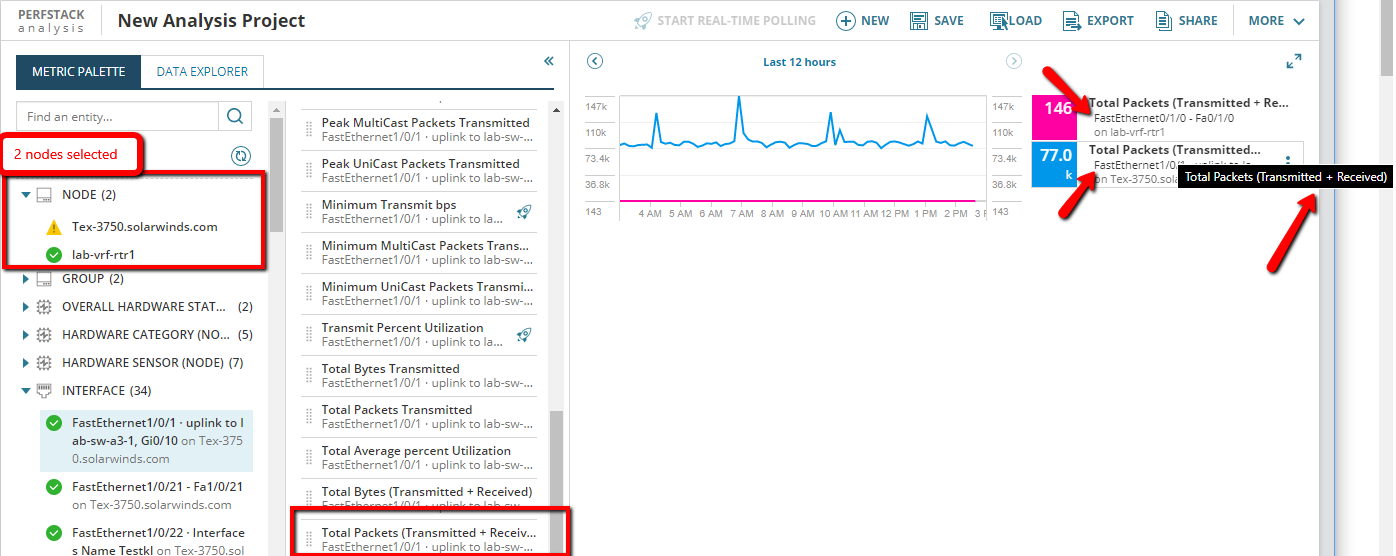Screen dimensions: 1396x556
Task: Switch to the Metric Palette tab
Action: [x=79, y=72]
